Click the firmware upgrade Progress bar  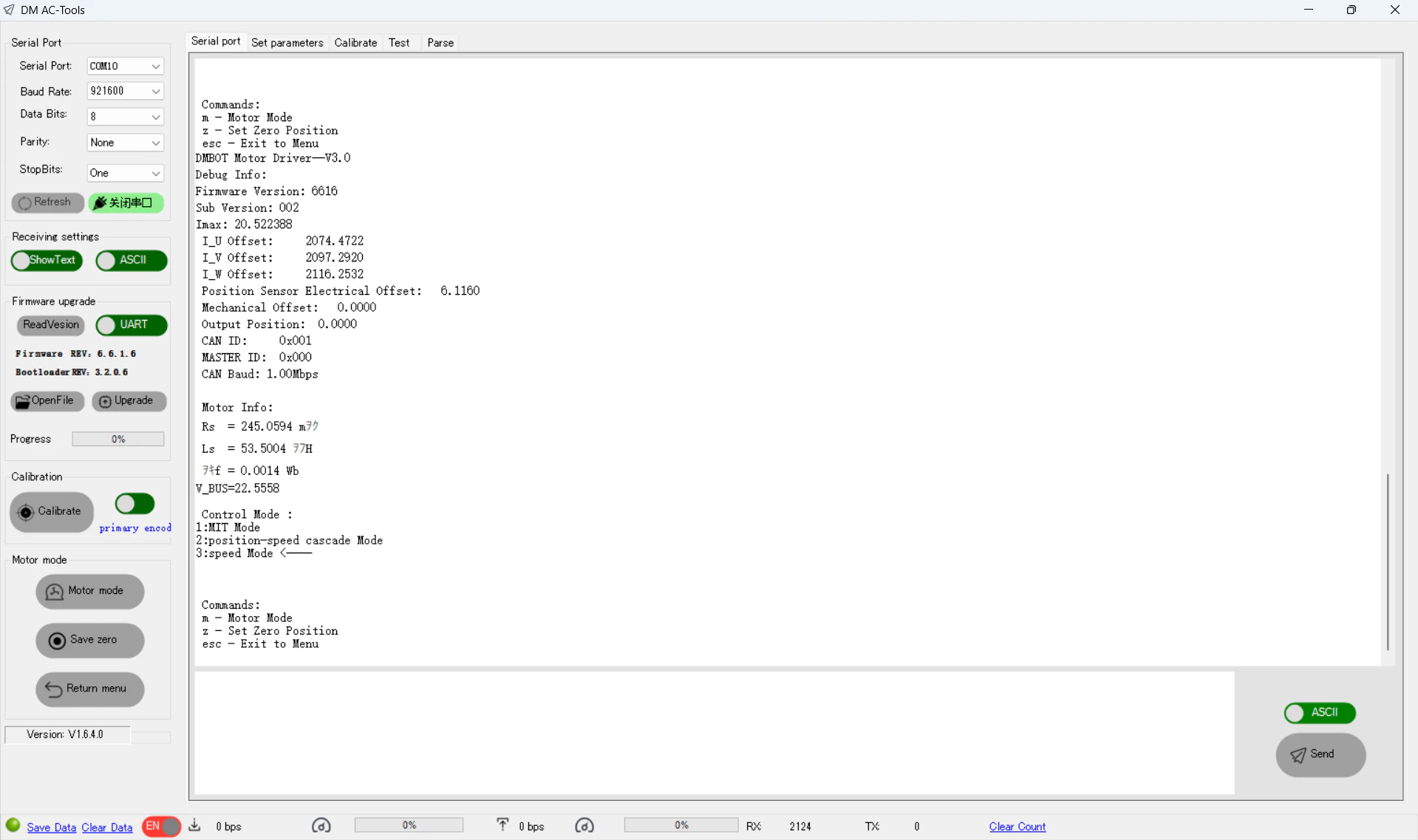click(x=118, y=440)
